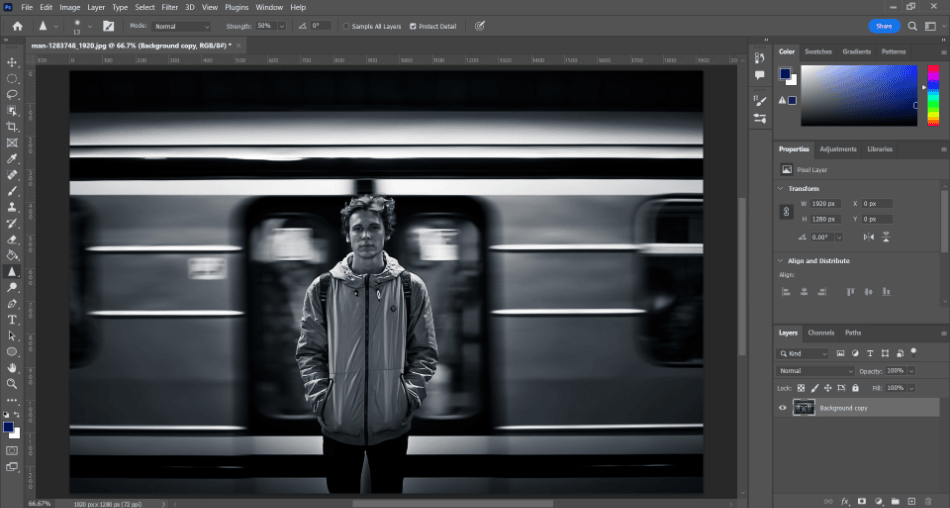Select the Eyedropper tool
Image resolution: width=950 pixels, height=508 pixels.
pyautogui.click(x=12, y=159)
